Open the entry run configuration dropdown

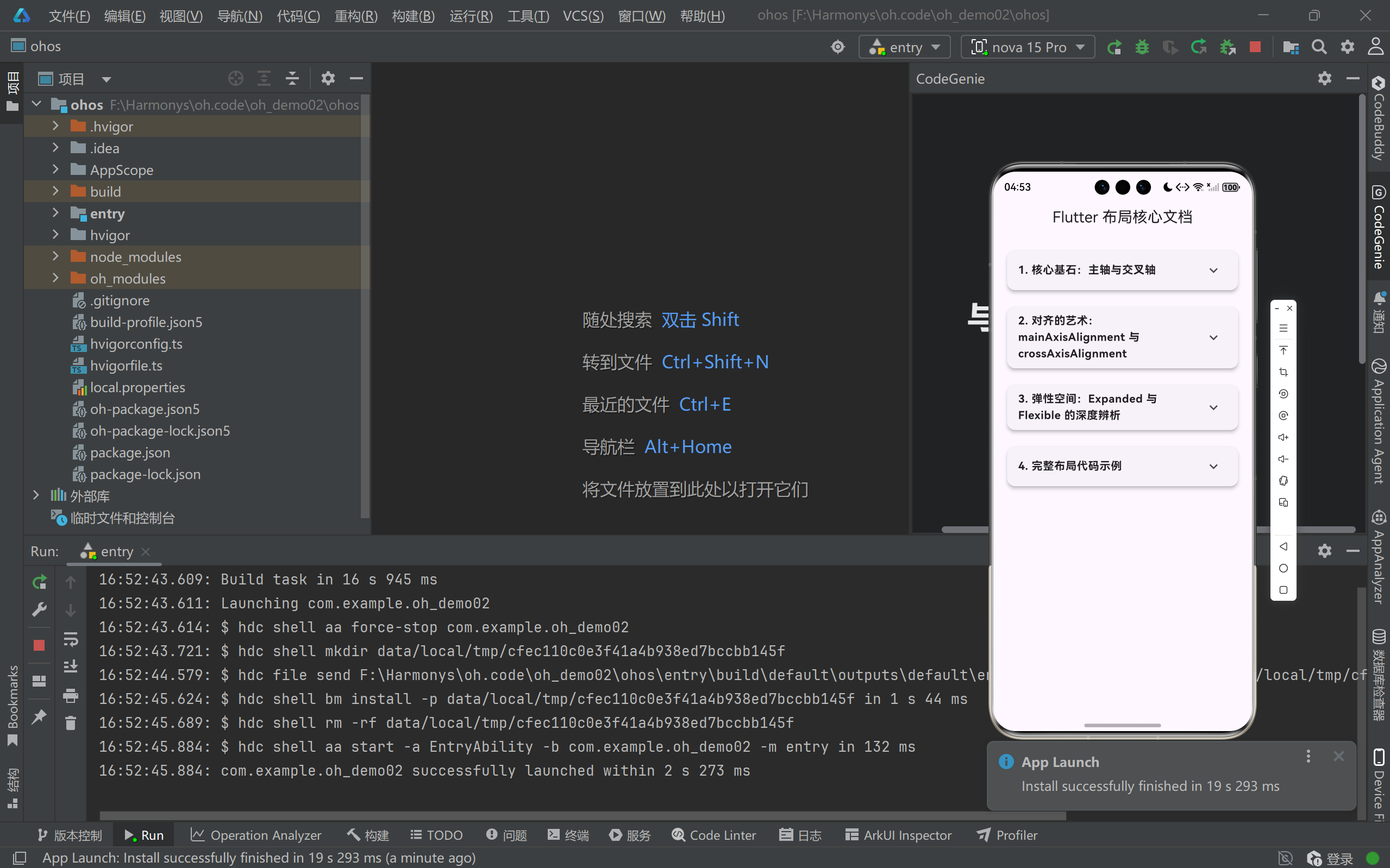[x=904, y=47]
